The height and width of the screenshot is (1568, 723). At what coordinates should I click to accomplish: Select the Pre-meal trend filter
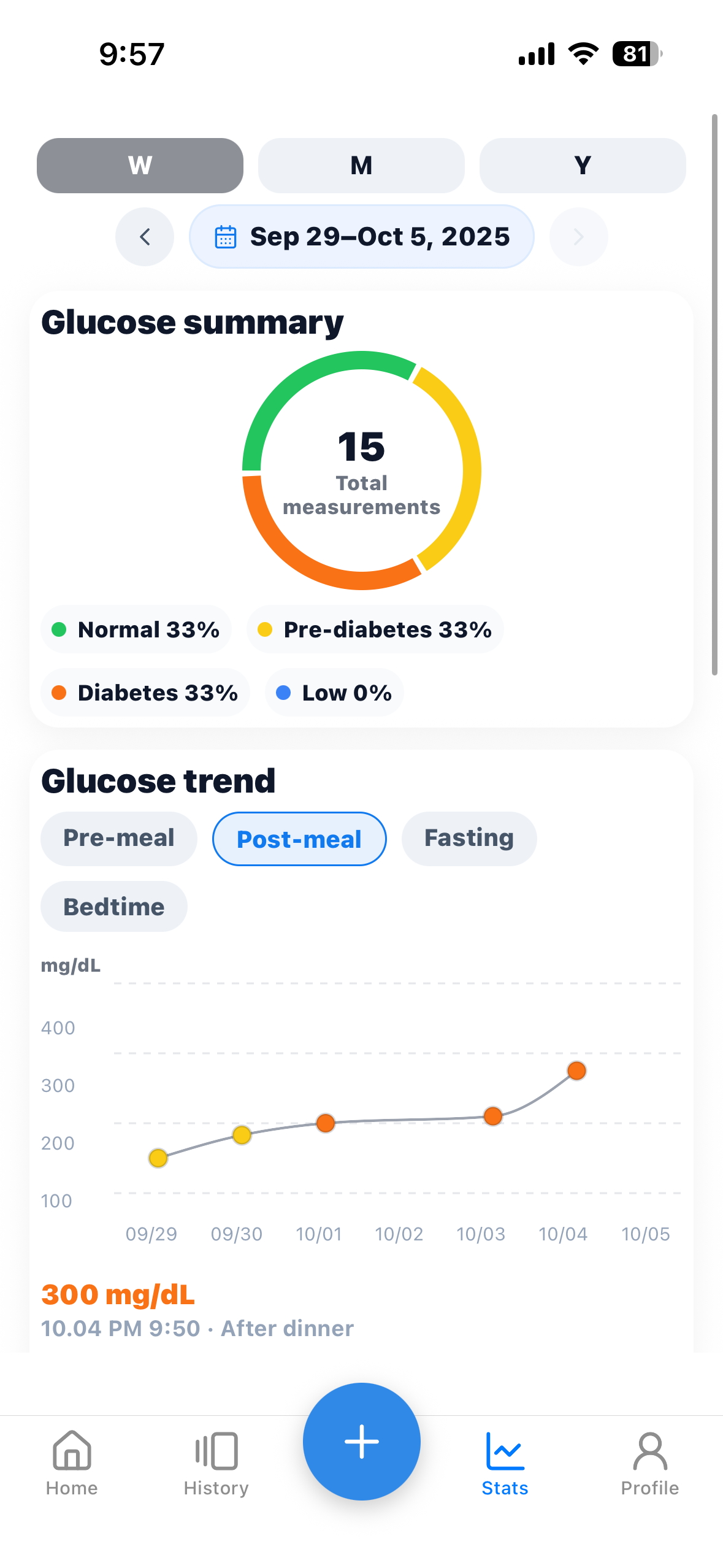(x=119, y=838)
